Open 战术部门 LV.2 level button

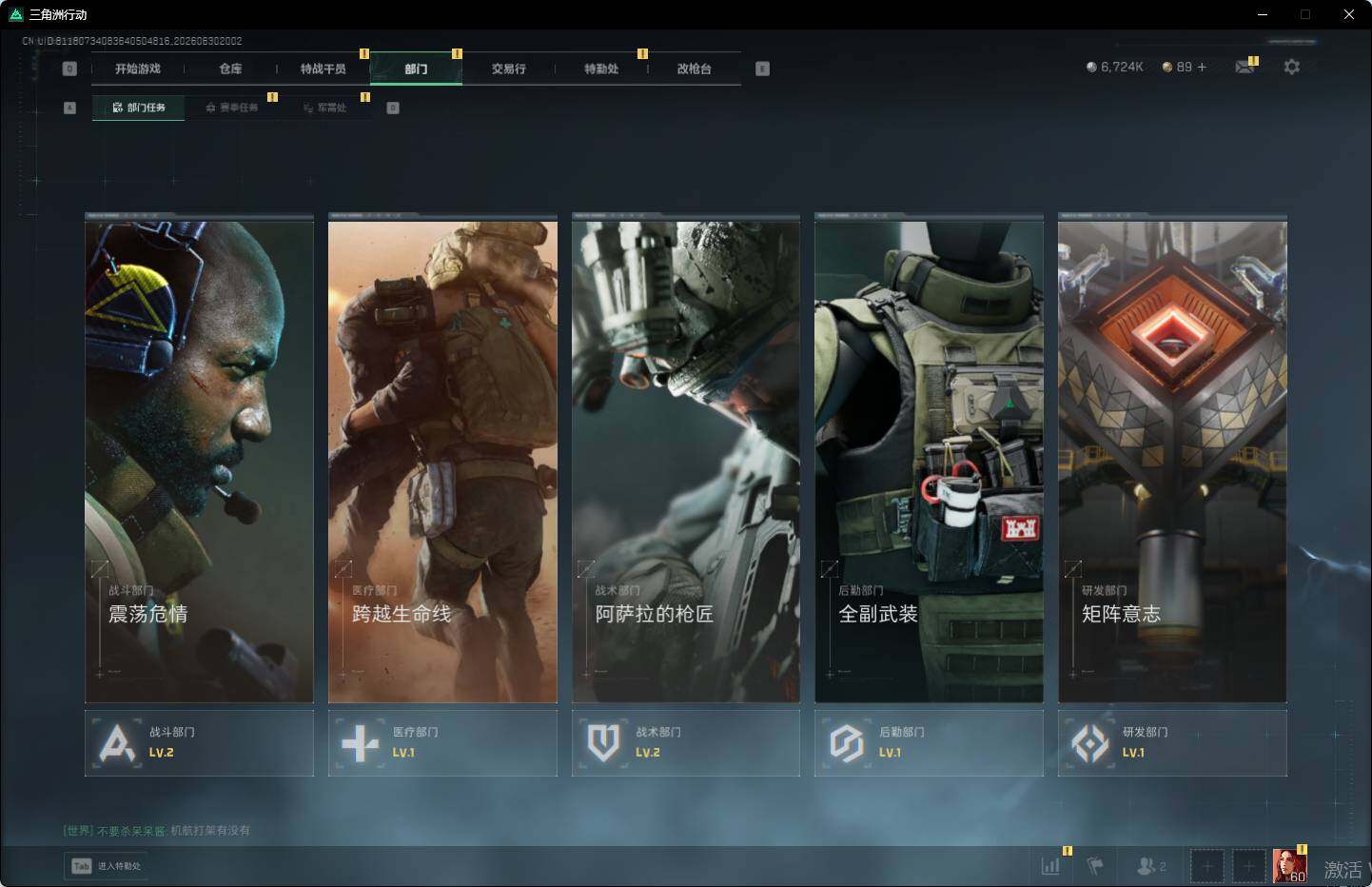click(686, 742)
